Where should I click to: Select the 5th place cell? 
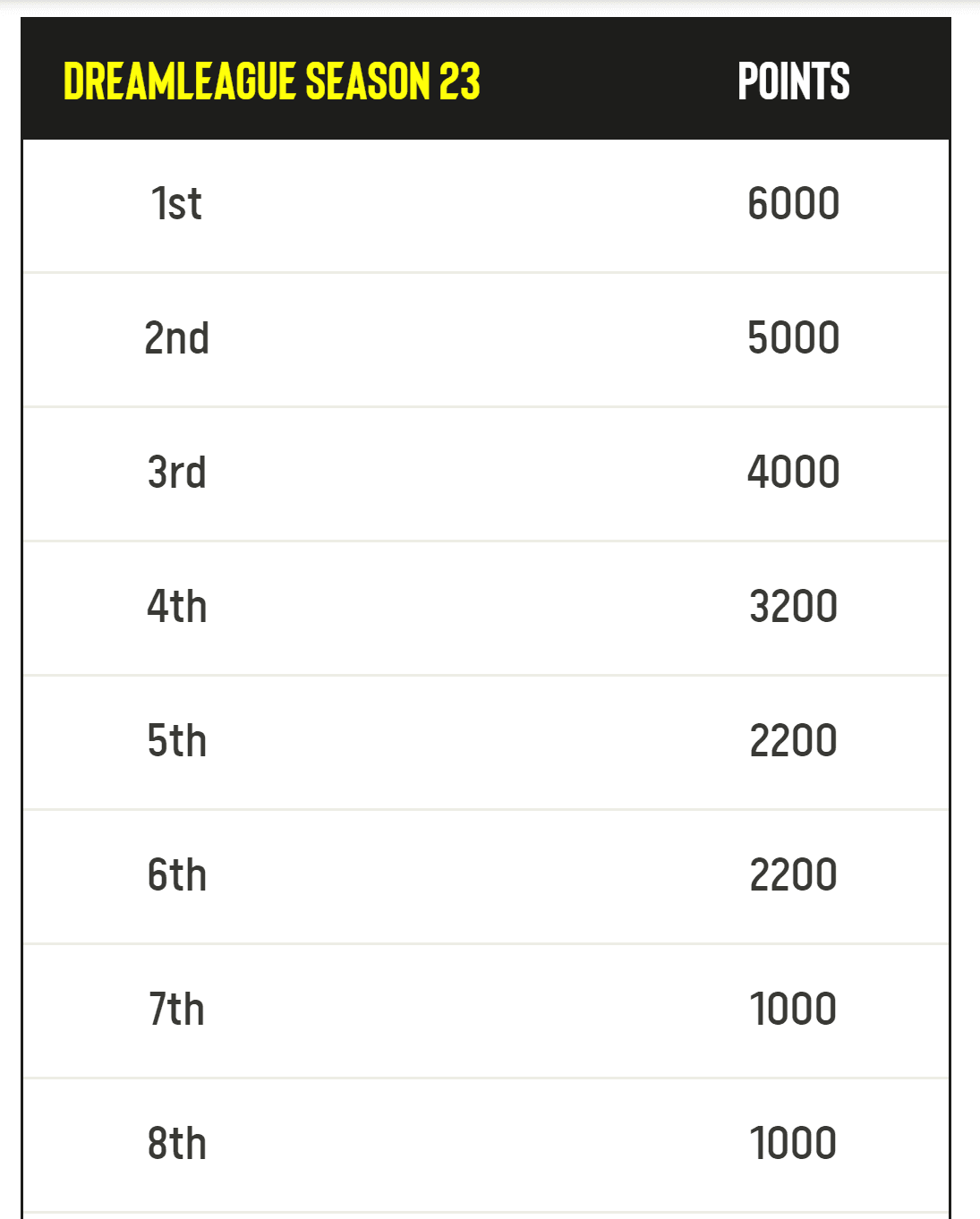coord(176,741)
